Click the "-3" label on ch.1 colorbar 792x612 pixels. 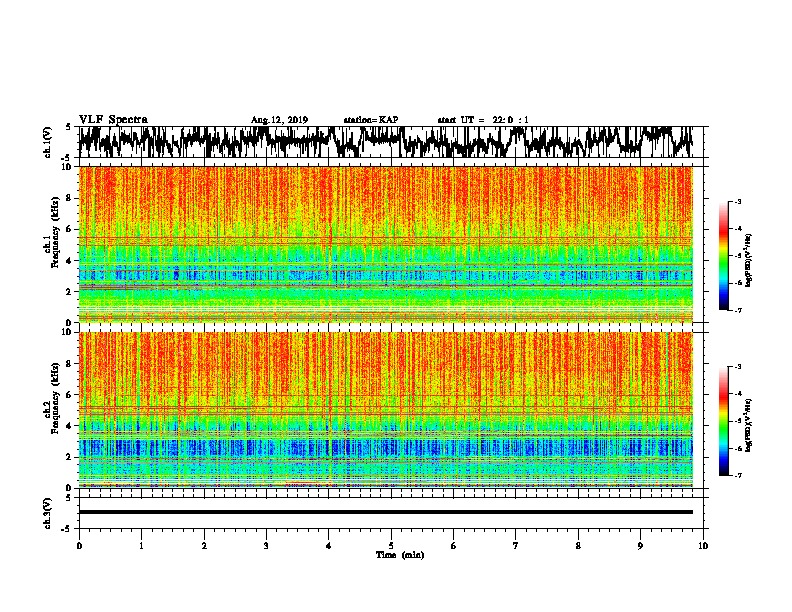[x=738, y=201]
